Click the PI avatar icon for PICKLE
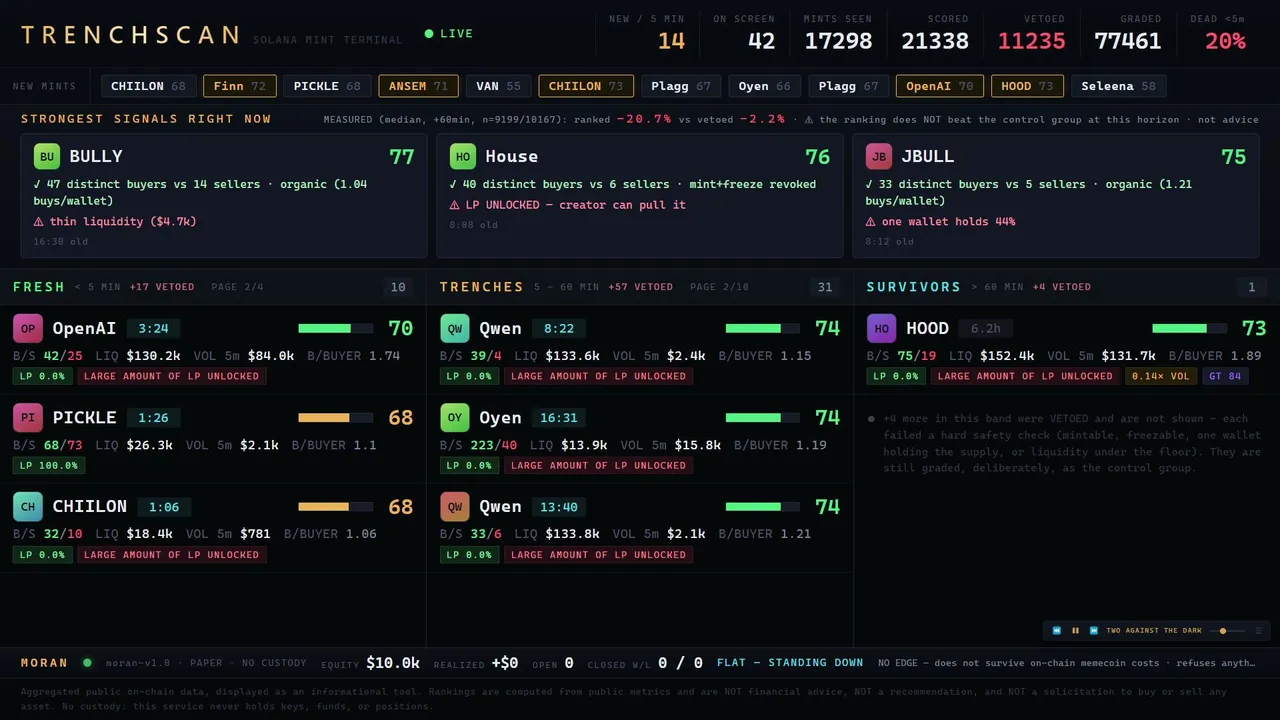The height and width of the screenshot is (720, 1280). [x=28, y=417]
